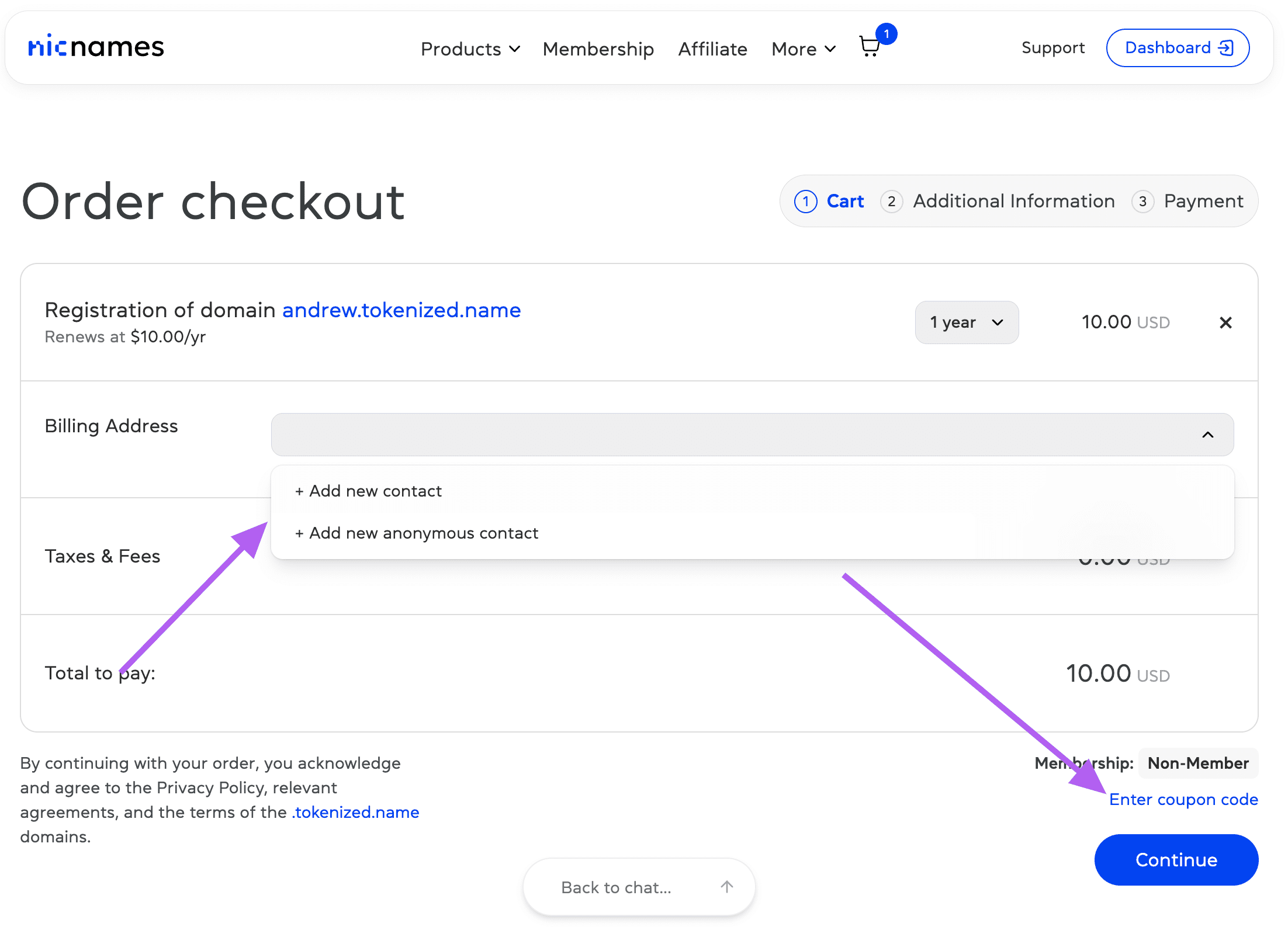Viewport: 1288px width, 930px height.
Task: Click the Dashboard button
Action: [1178, 47]
